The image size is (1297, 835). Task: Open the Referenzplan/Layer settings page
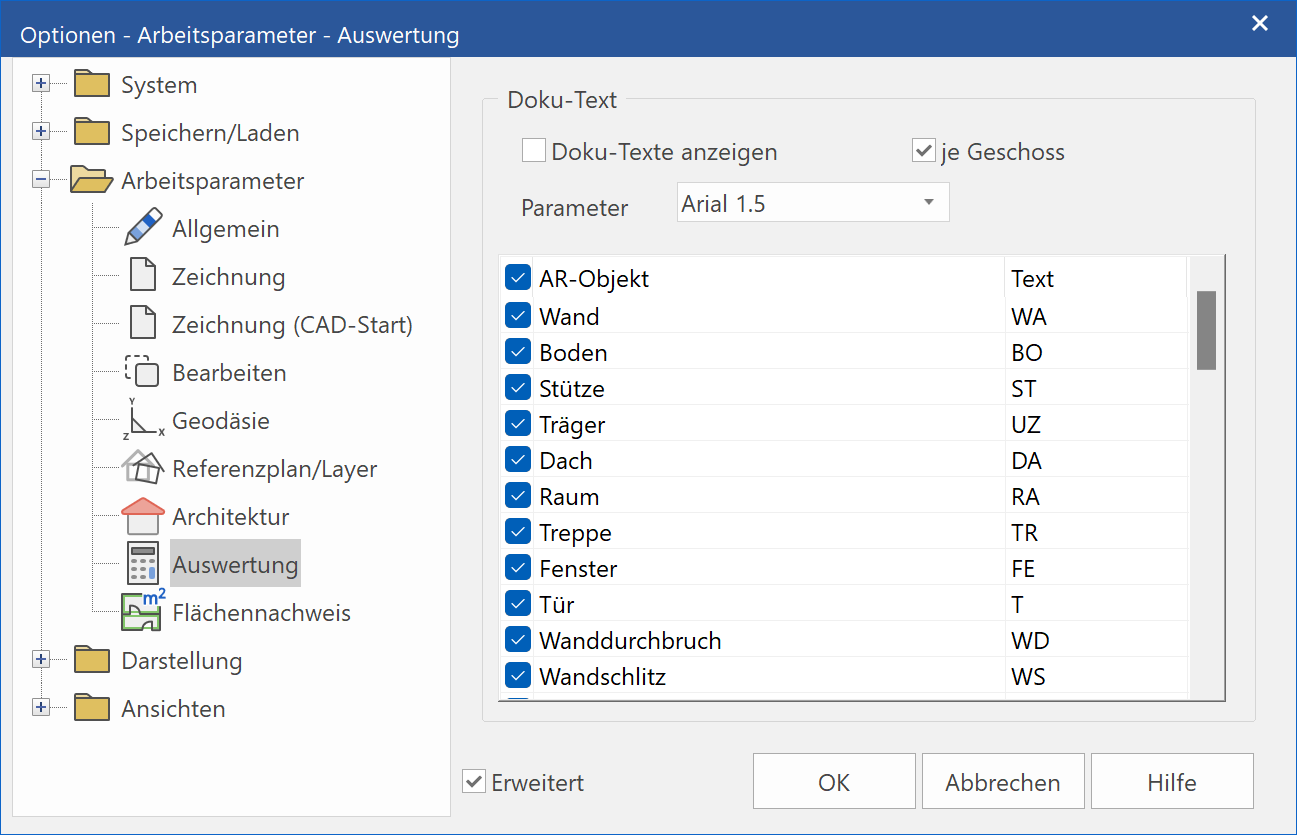pos(275,469)
